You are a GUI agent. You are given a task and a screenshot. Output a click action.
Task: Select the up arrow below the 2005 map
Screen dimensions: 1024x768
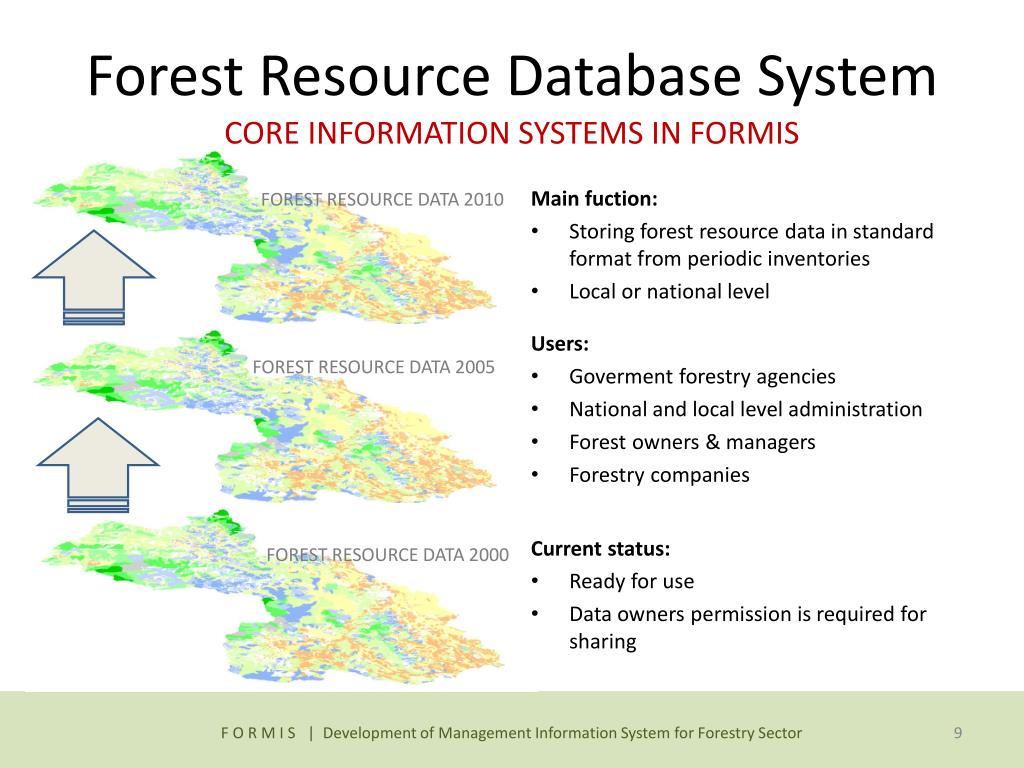pos(98,465)
